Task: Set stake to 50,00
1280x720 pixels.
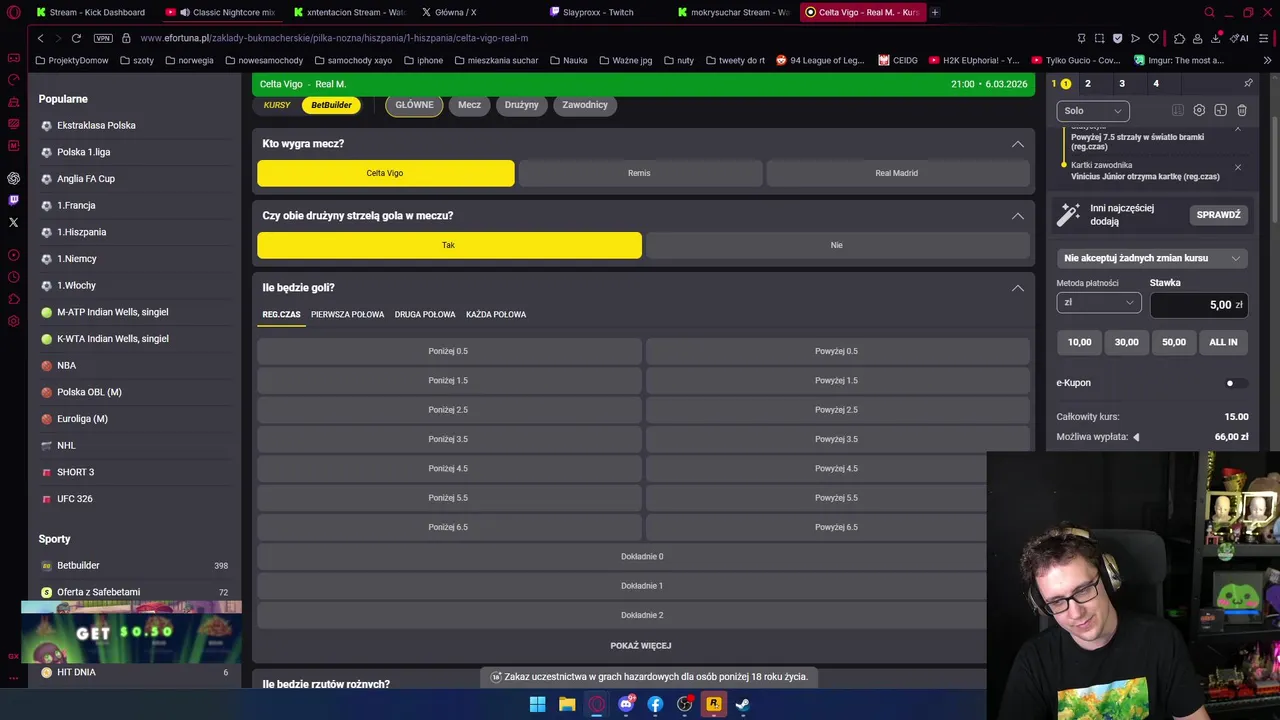Action: point(1174,342)
